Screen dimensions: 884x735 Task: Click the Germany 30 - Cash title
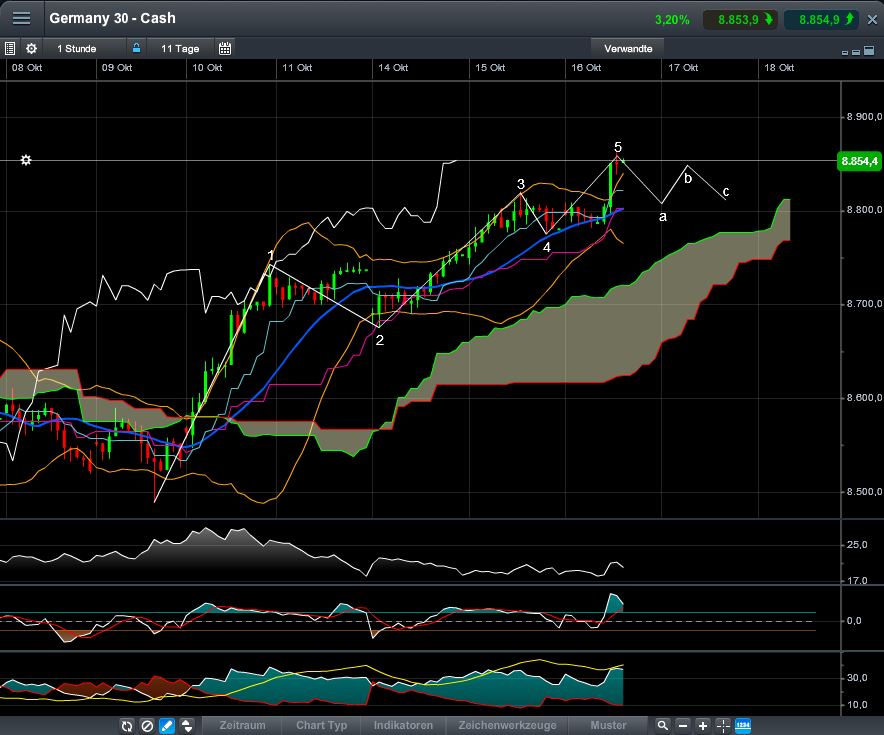pyautogui.click(x=112, y=18)
